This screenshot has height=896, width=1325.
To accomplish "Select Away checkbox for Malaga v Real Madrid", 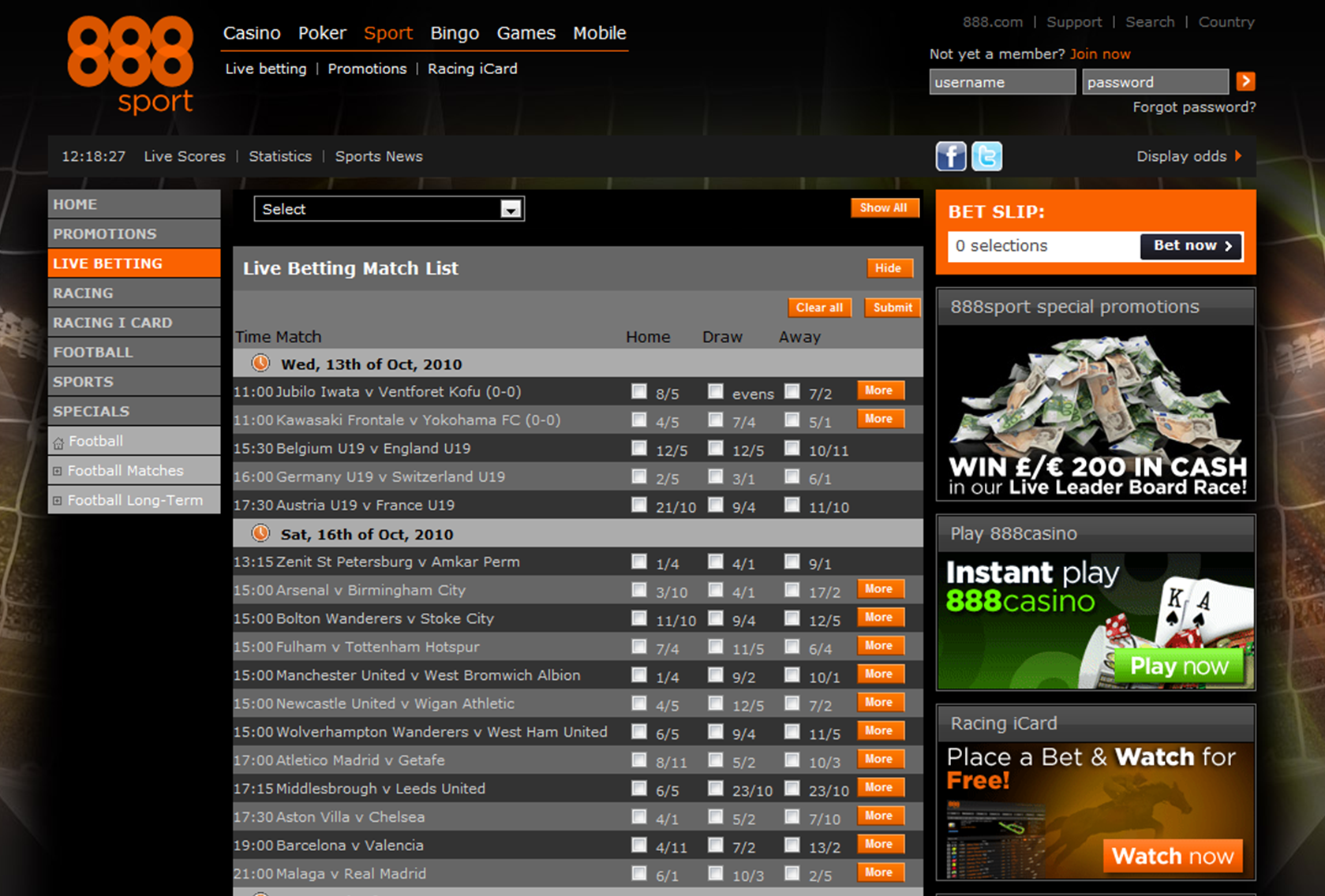I will point(792,873).
